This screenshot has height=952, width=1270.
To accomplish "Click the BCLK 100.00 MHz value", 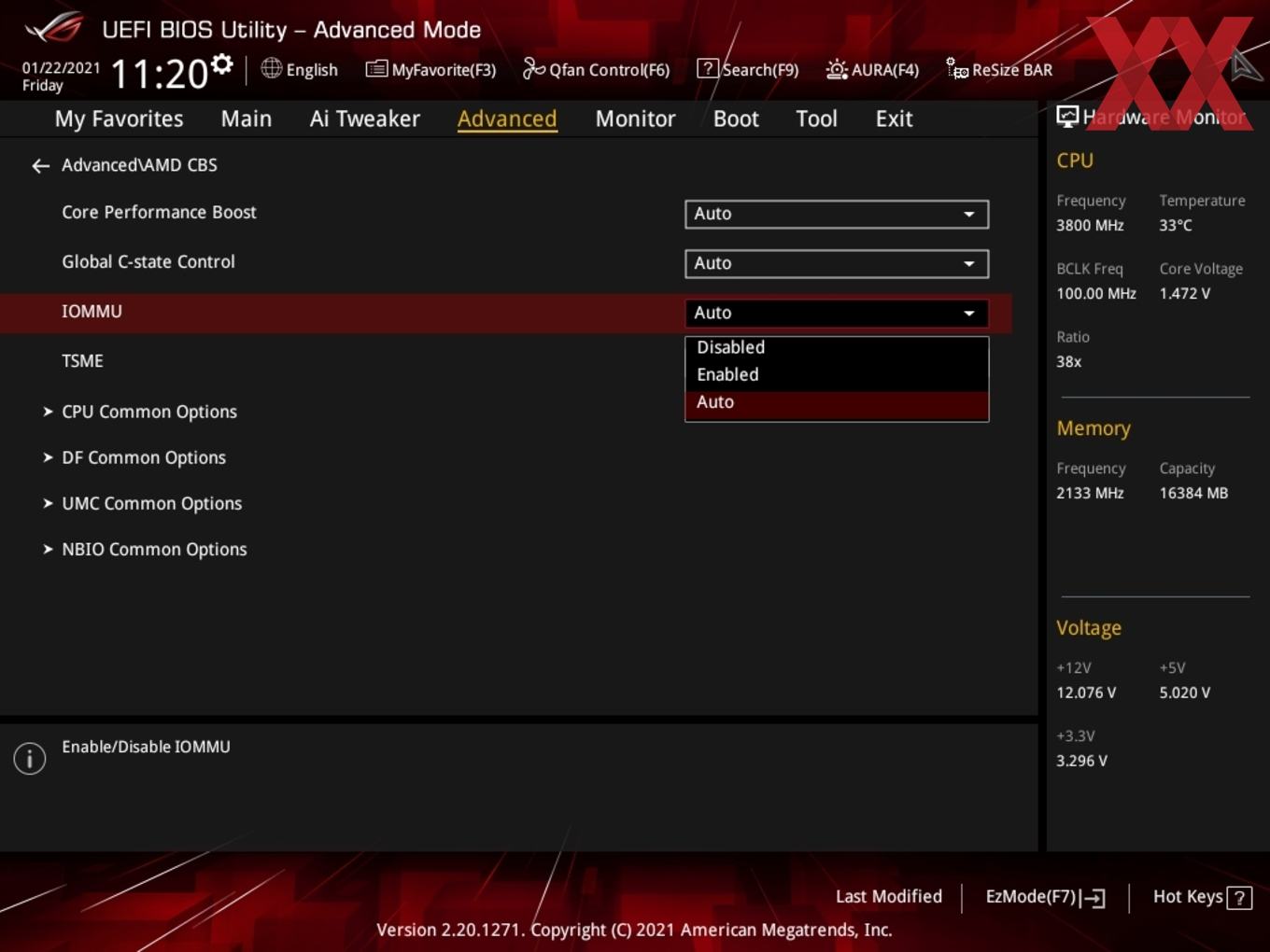I will (x=1096, y=293).
